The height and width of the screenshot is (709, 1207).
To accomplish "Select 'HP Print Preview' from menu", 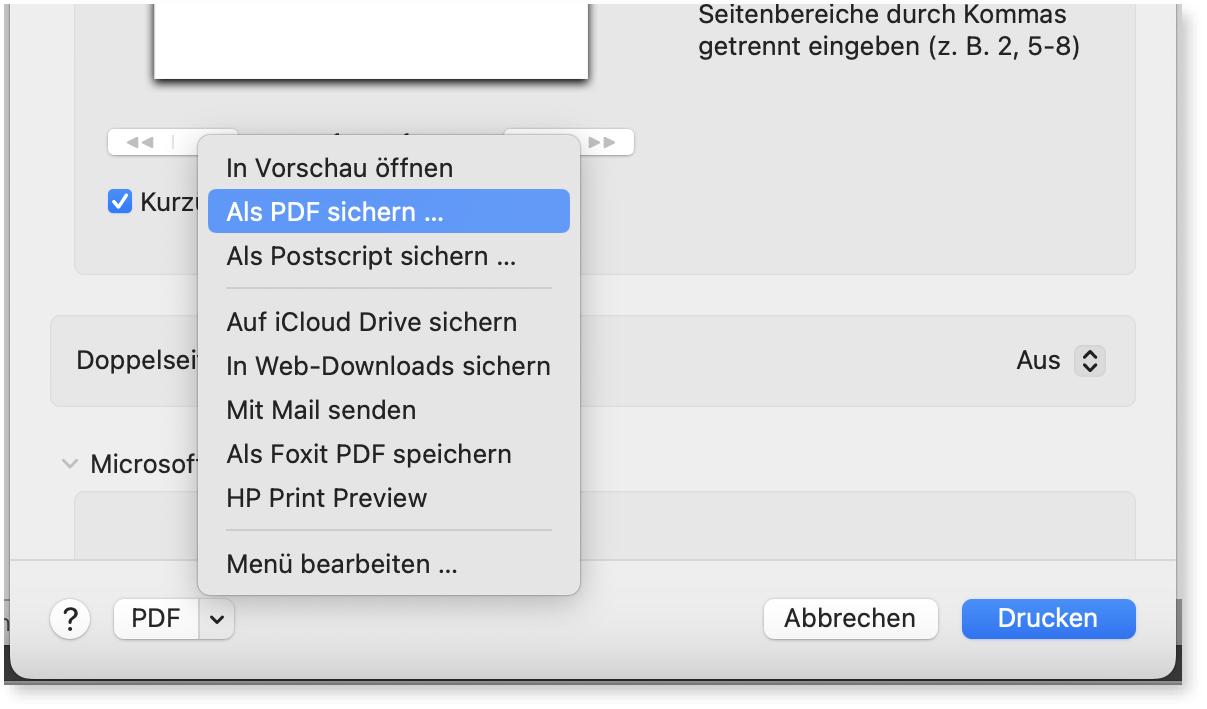I will pos(327,498).
